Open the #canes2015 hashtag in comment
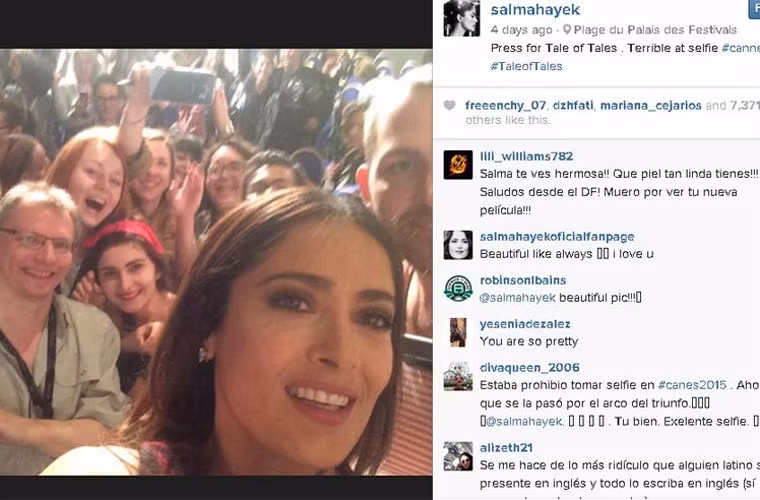This screenshot has height=500, width=760. click(692, 385)
